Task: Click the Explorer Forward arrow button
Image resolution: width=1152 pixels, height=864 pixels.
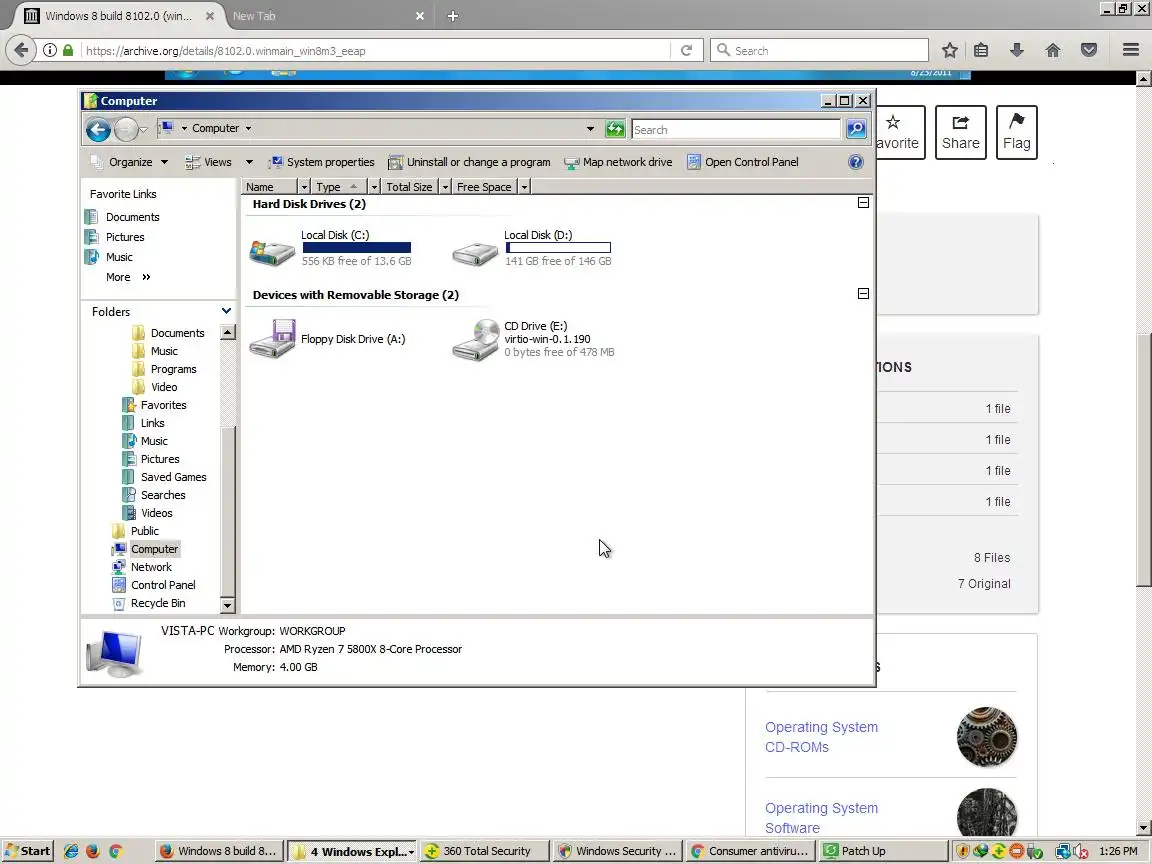Action: pyautogui.click(x=126, y=130)
